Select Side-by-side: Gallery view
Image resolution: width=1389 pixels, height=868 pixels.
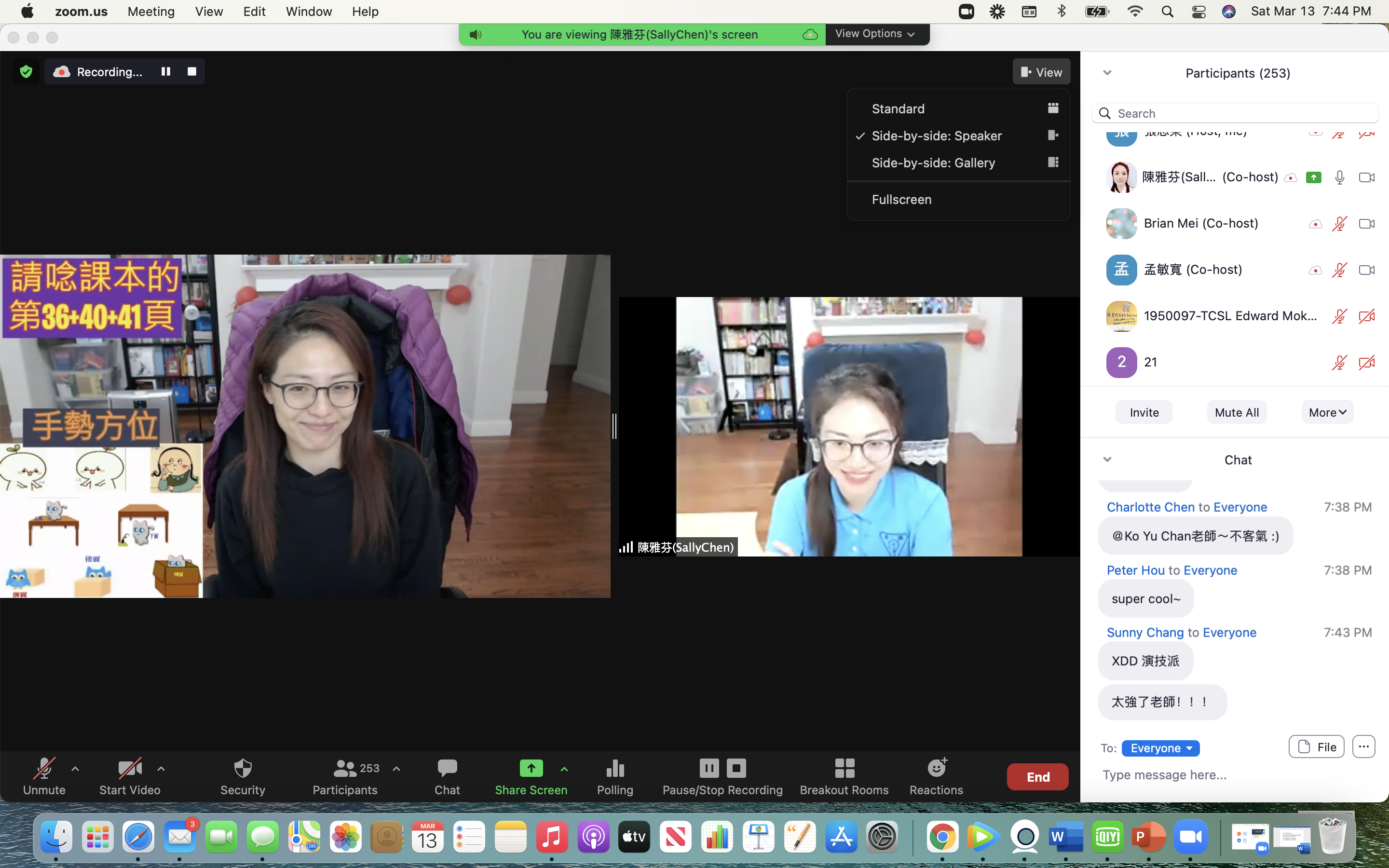(933, 163)
